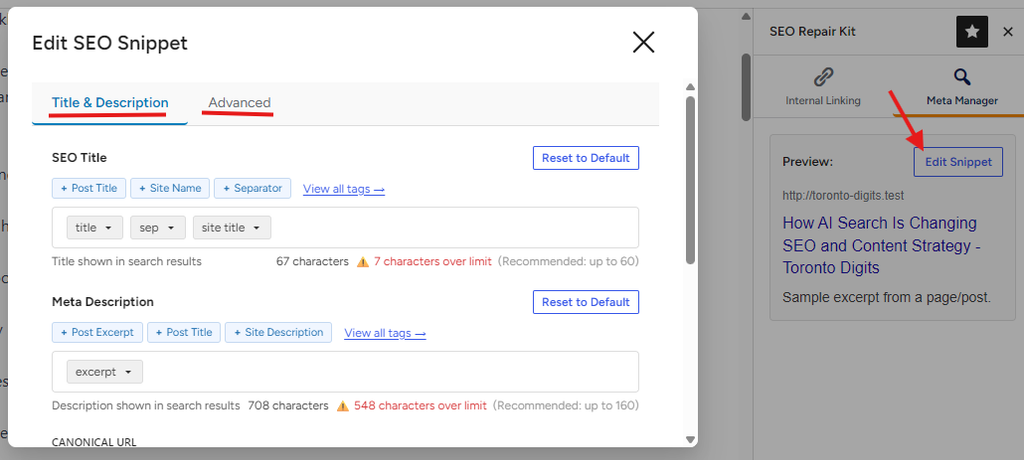Click the Edit Snippet button
Screen dimensions: 1024x460
click(x=958, y=162)
